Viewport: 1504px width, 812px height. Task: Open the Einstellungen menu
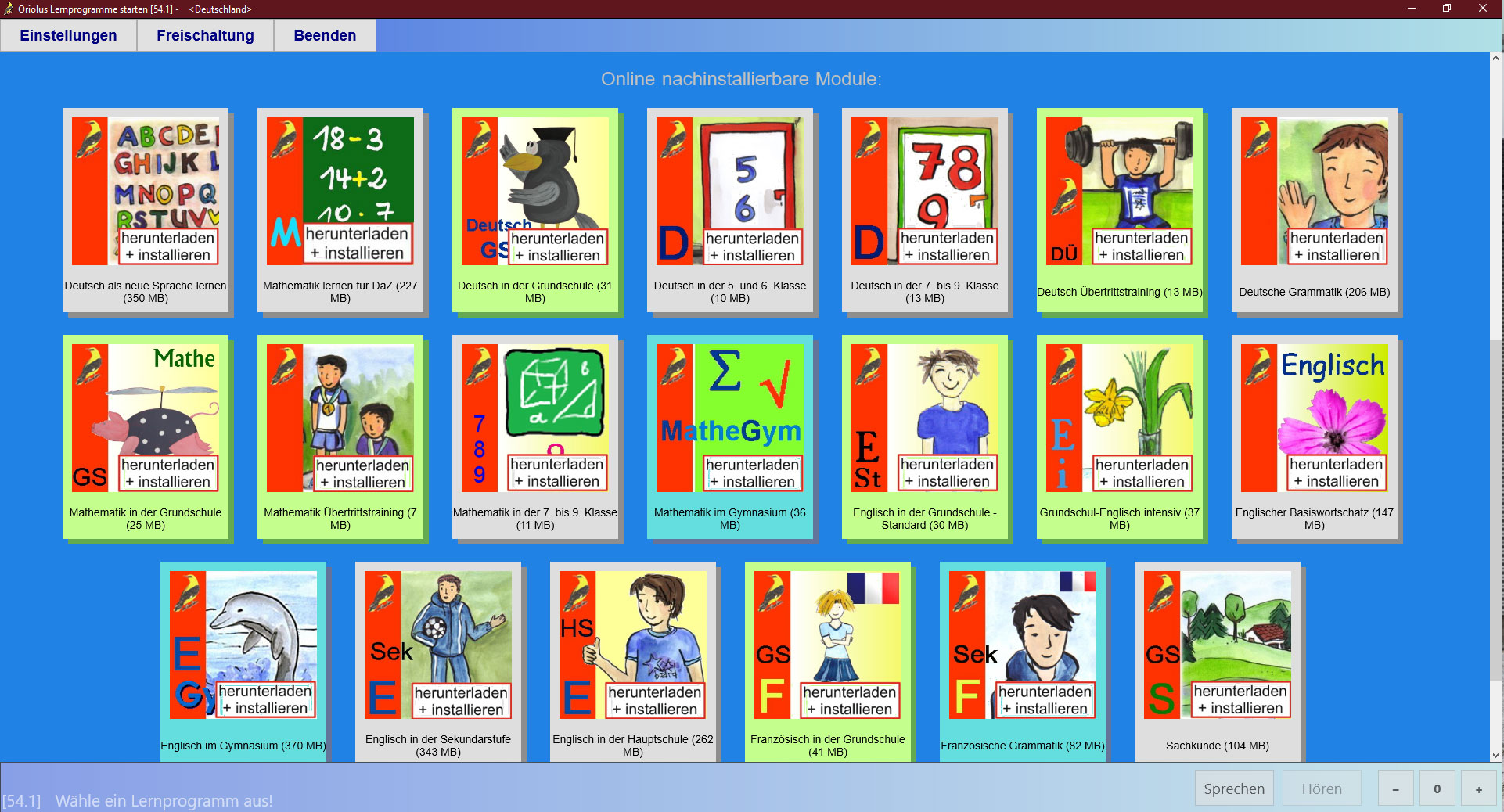68,35
